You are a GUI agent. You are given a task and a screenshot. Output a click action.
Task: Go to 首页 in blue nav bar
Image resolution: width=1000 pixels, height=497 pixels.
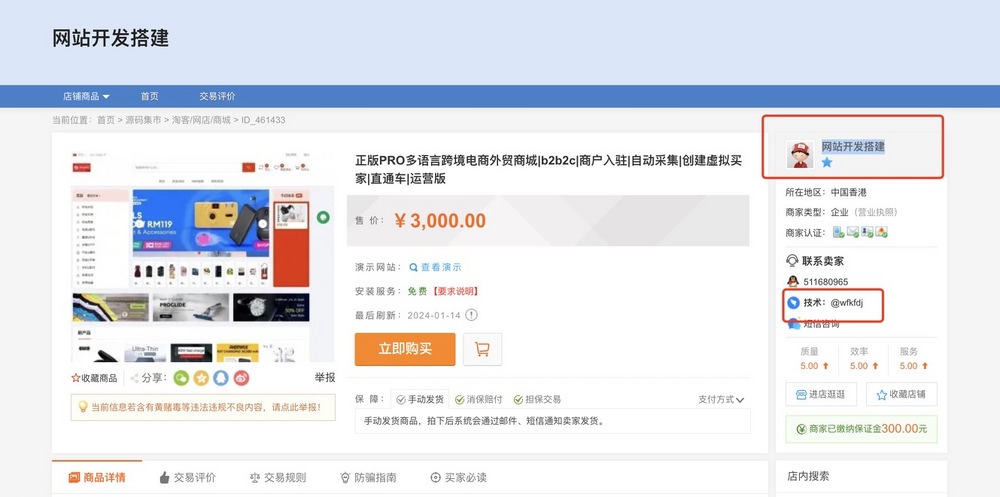[x=150, y=96]
